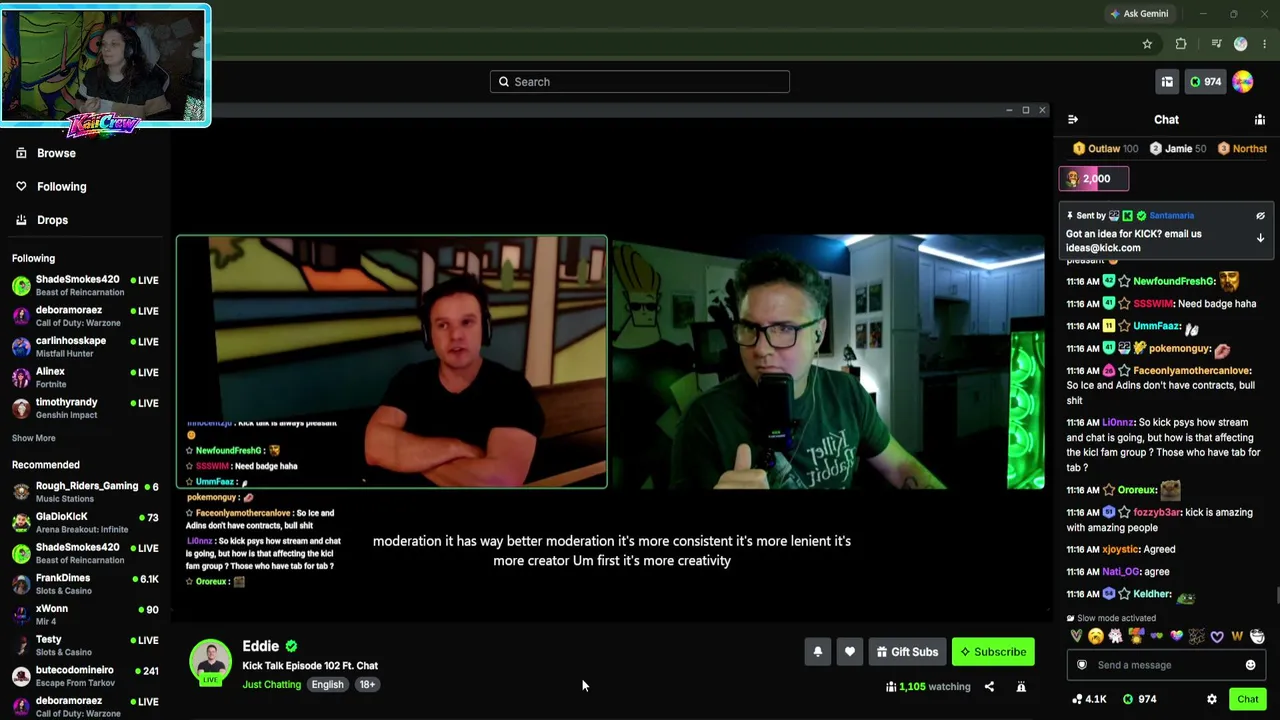Screen dimensions: 1280x720
Task: Click the Santamaria username in pinned message
Action: [x=1171, y=216]
